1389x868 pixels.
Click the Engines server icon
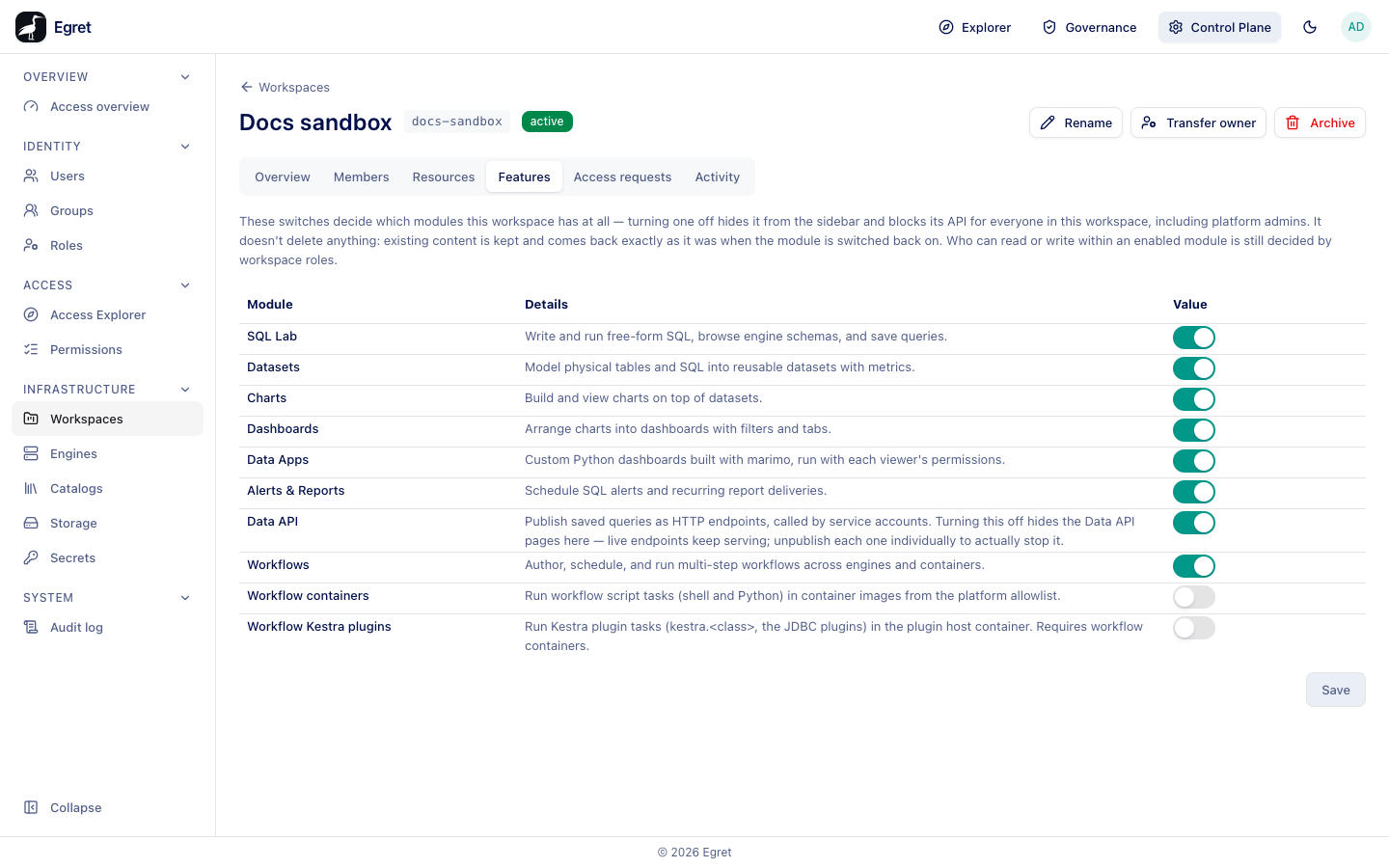31,454
